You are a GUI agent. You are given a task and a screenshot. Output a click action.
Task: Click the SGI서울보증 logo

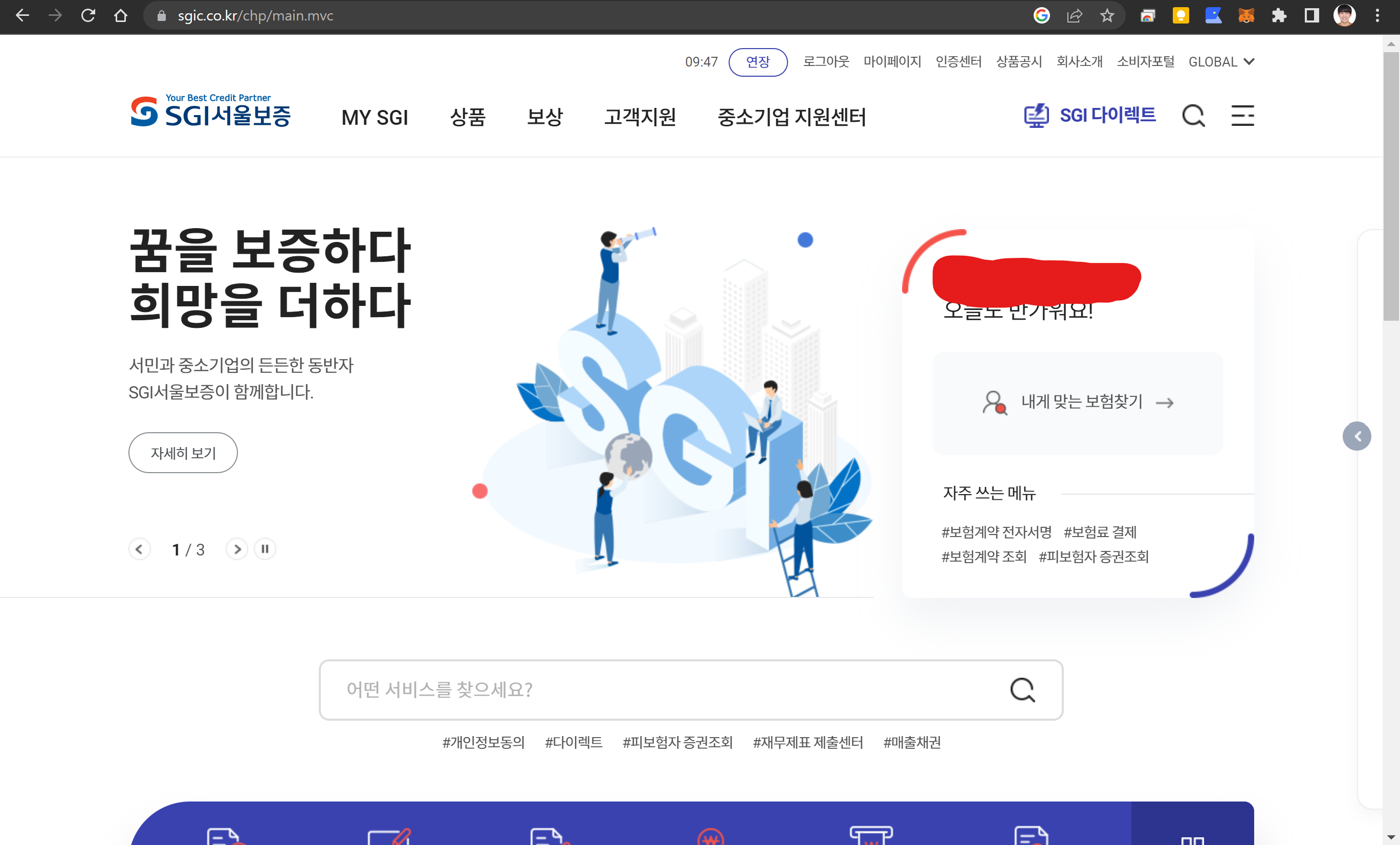pyautogui.click(x=211, y=110)
